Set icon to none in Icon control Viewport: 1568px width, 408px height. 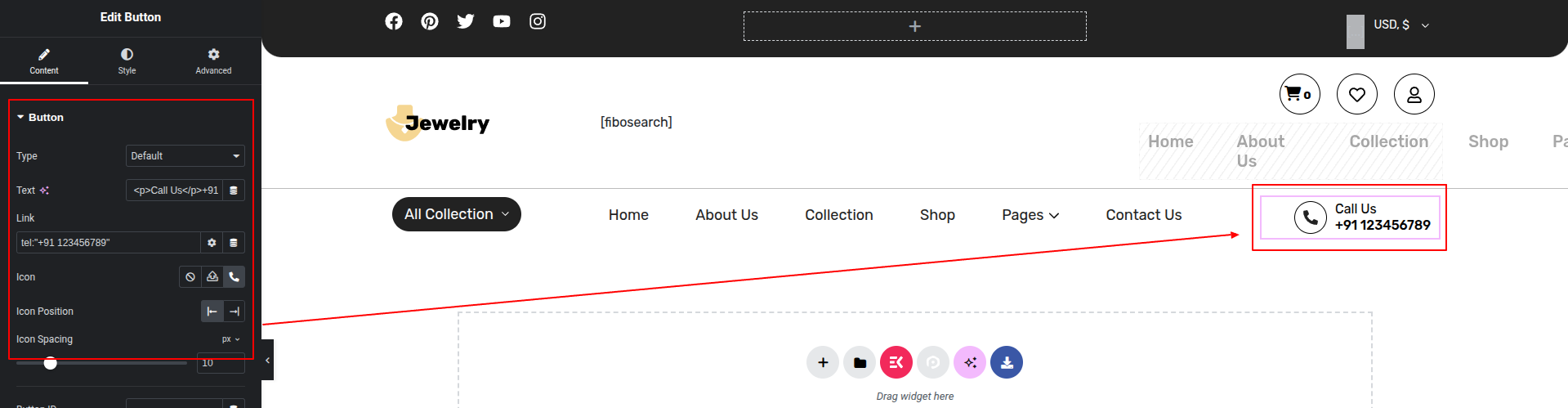point(190,277)
